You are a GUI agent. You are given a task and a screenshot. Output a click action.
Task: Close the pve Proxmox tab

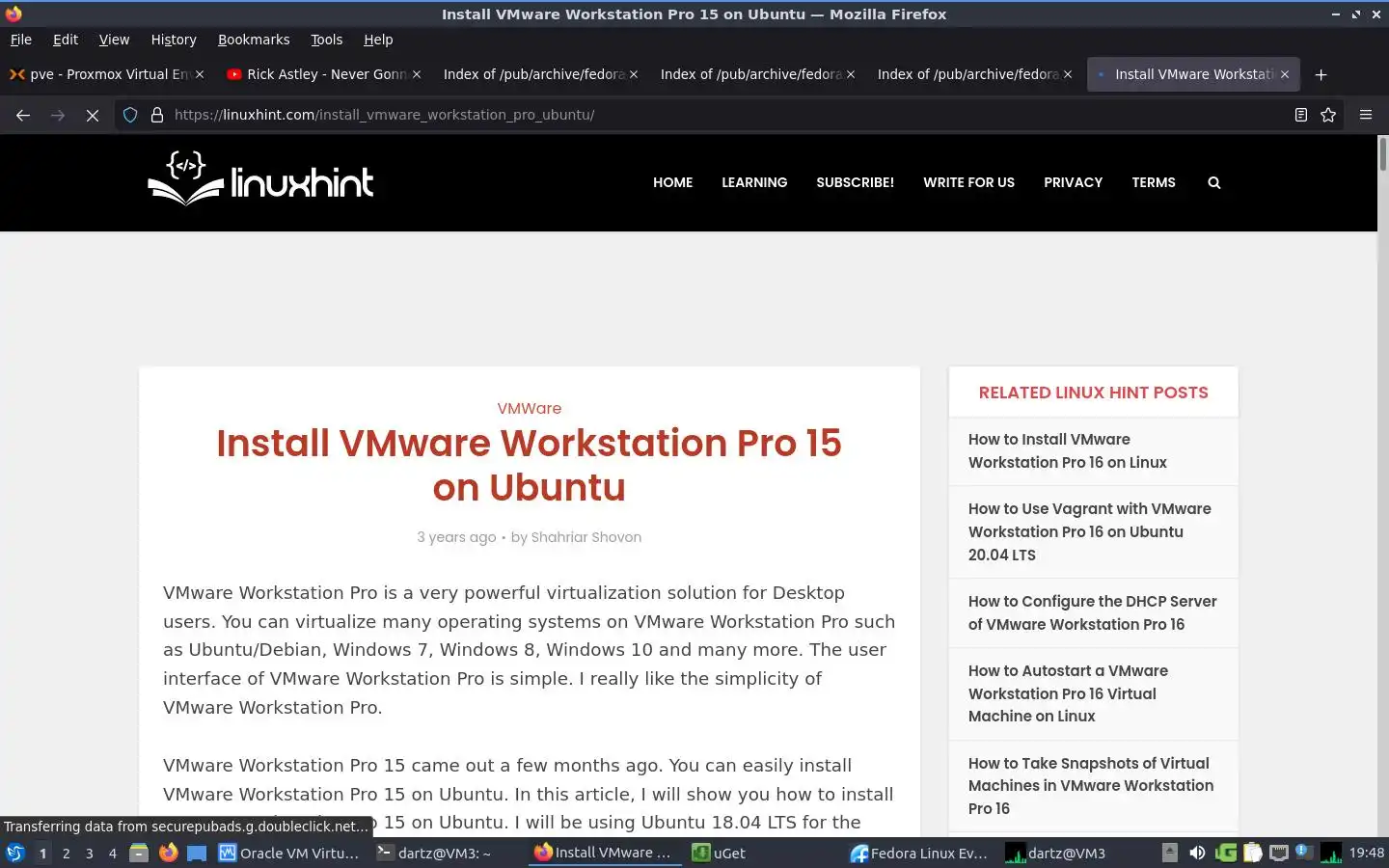click(x=200, y=74)
